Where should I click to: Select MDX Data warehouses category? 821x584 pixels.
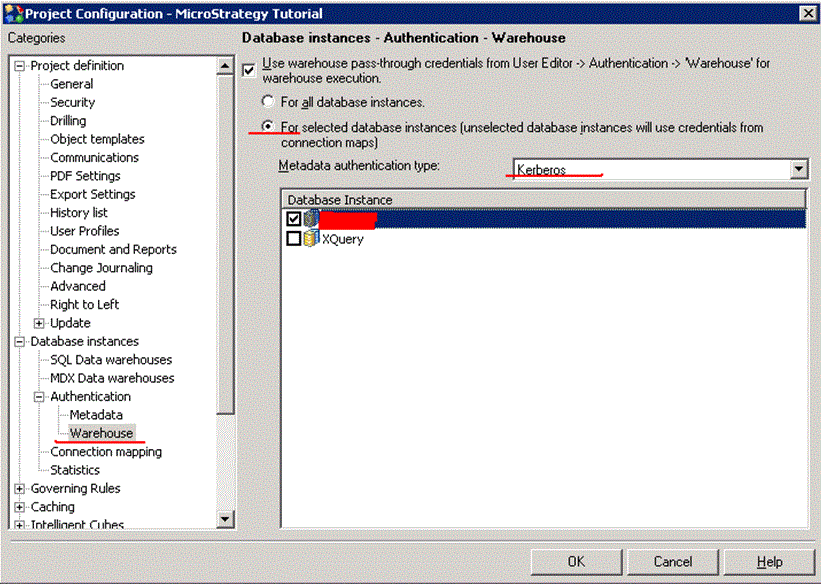pyautogui.click(x=112, y=378)
